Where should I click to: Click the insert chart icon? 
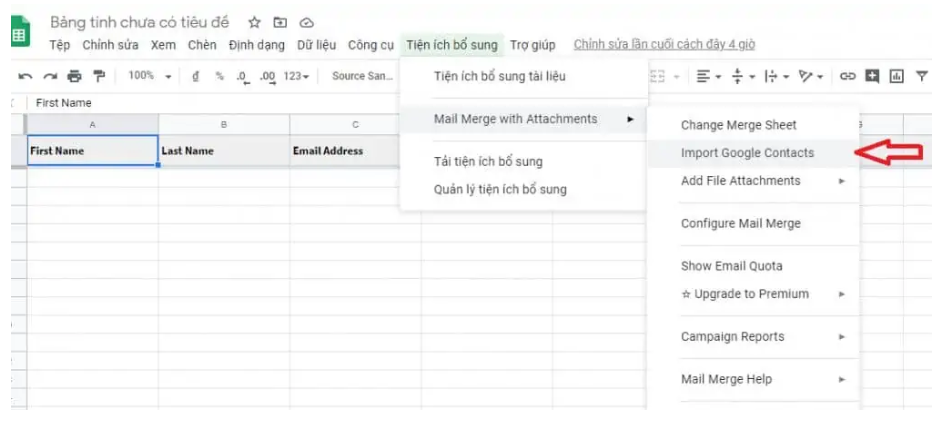point(896,76)
